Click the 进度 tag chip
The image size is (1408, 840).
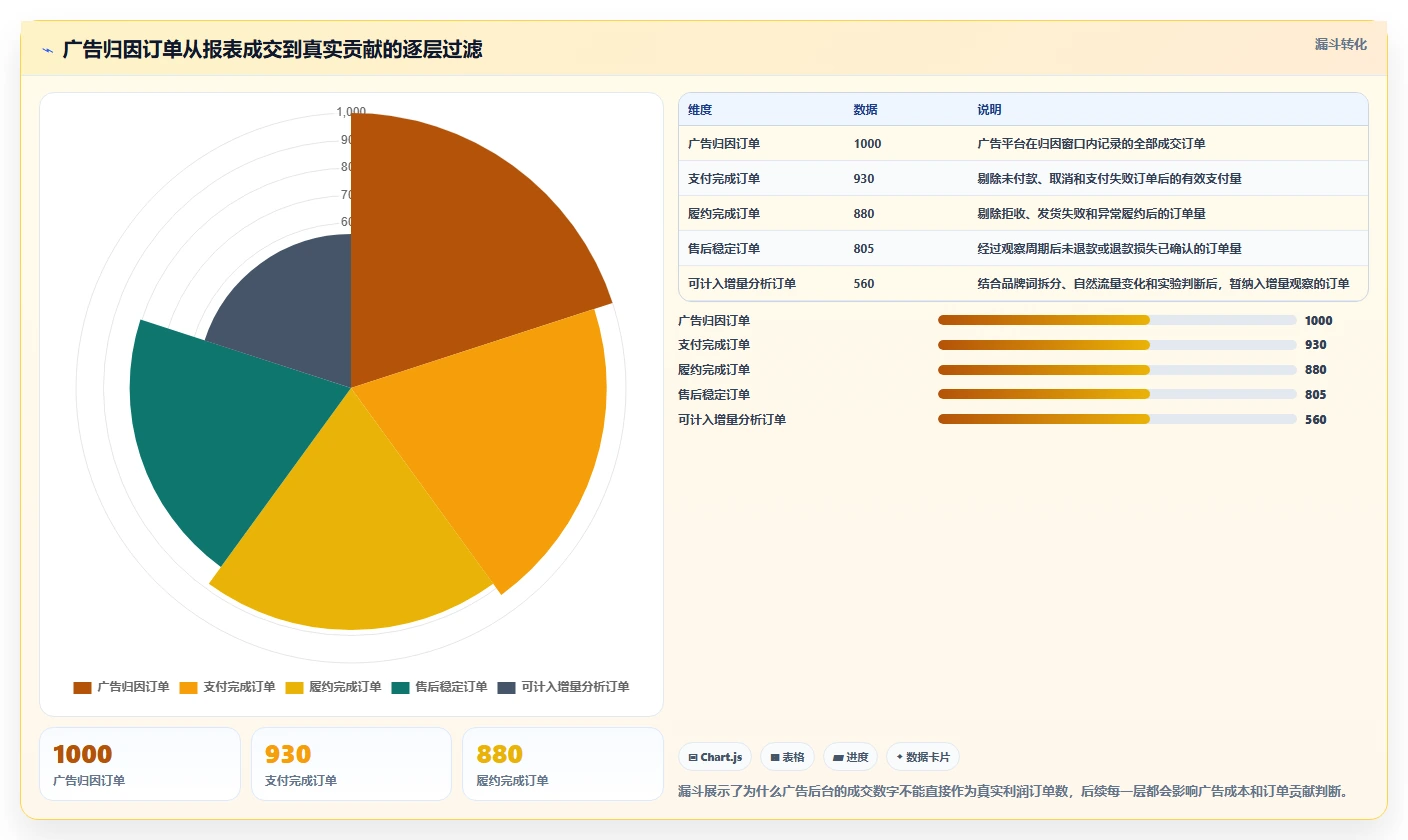(850, 757)
